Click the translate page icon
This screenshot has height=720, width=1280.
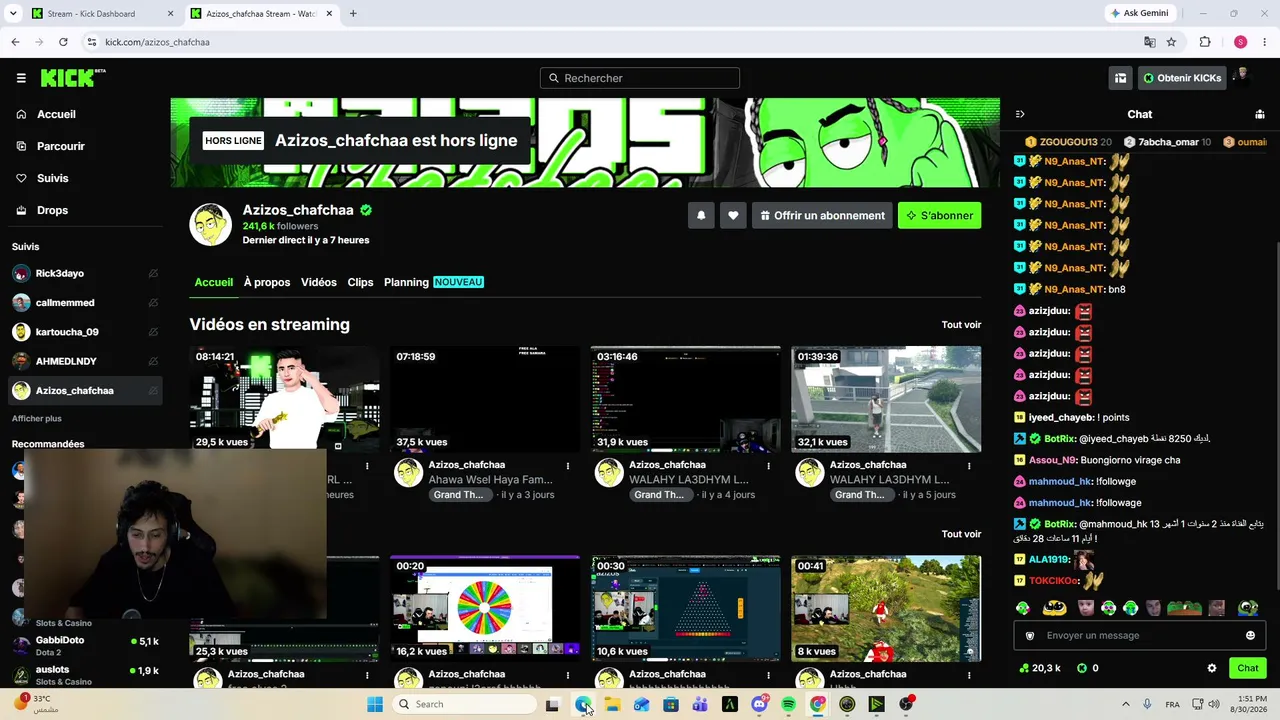1150,42
